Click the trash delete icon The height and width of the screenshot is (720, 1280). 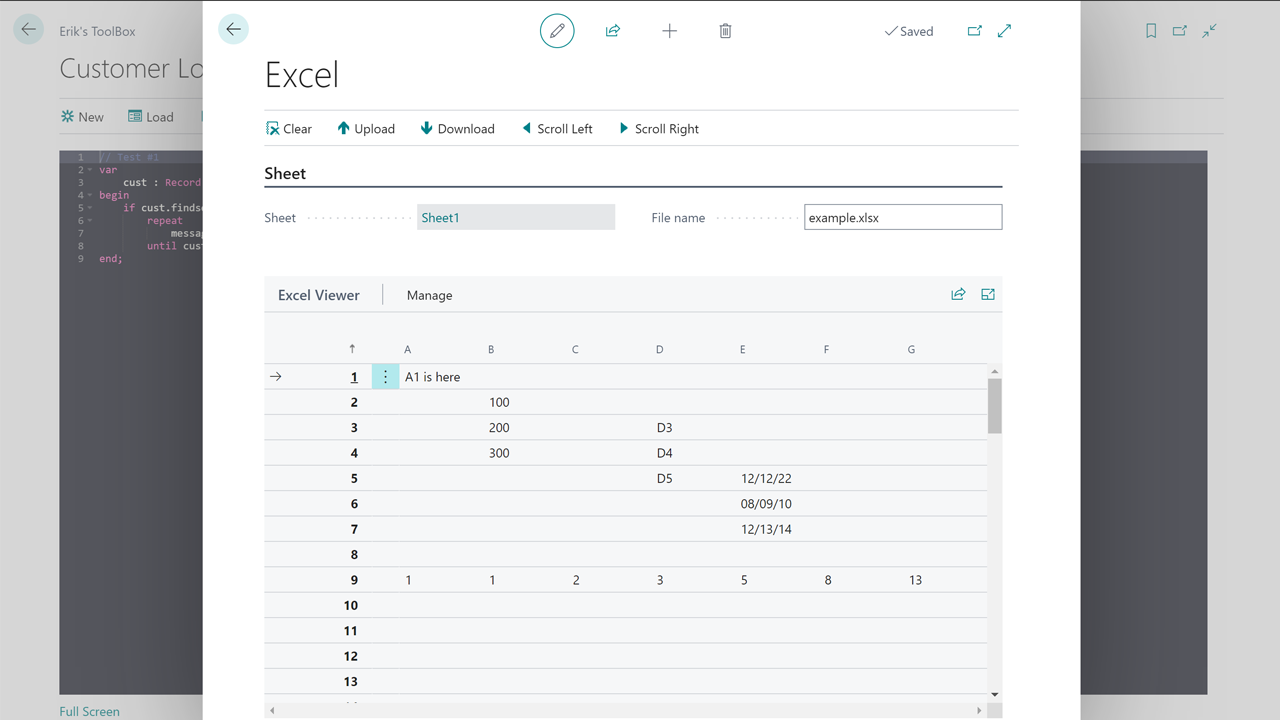[x=725, y=31]
